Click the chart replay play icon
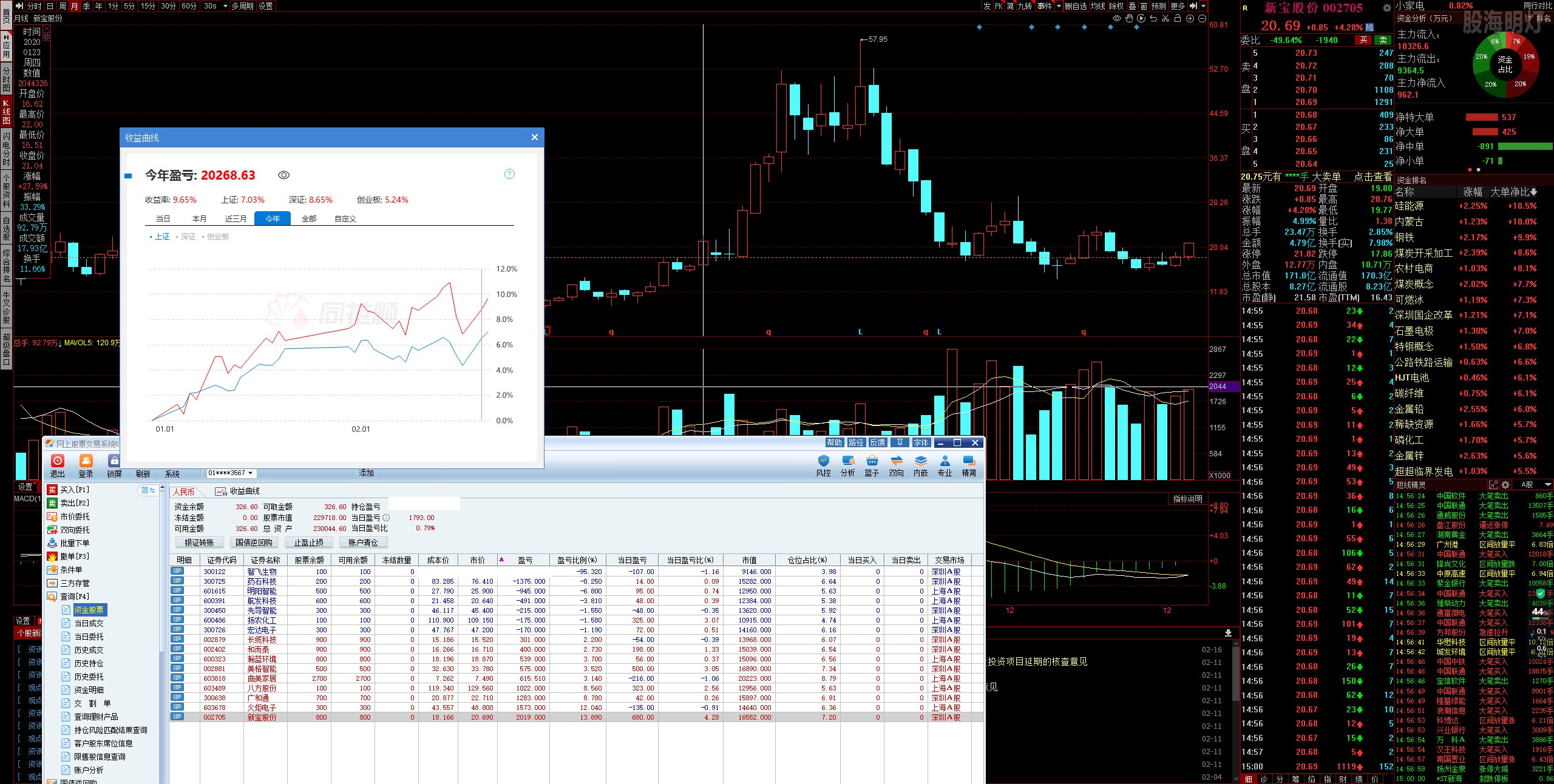 click(x=1141, y=19)
